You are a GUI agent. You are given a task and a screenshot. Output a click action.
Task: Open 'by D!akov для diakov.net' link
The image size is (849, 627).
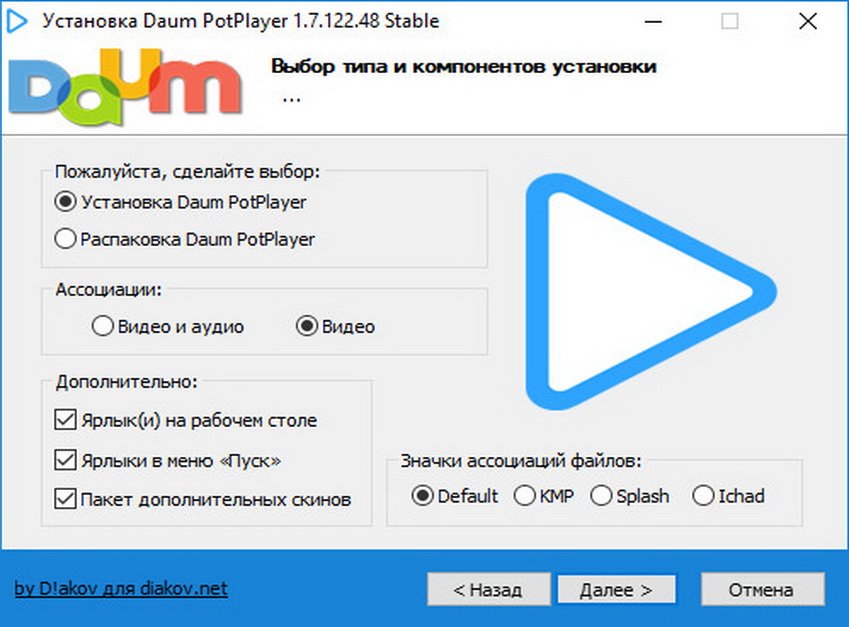pyautogui.click(x=121, y=588)
